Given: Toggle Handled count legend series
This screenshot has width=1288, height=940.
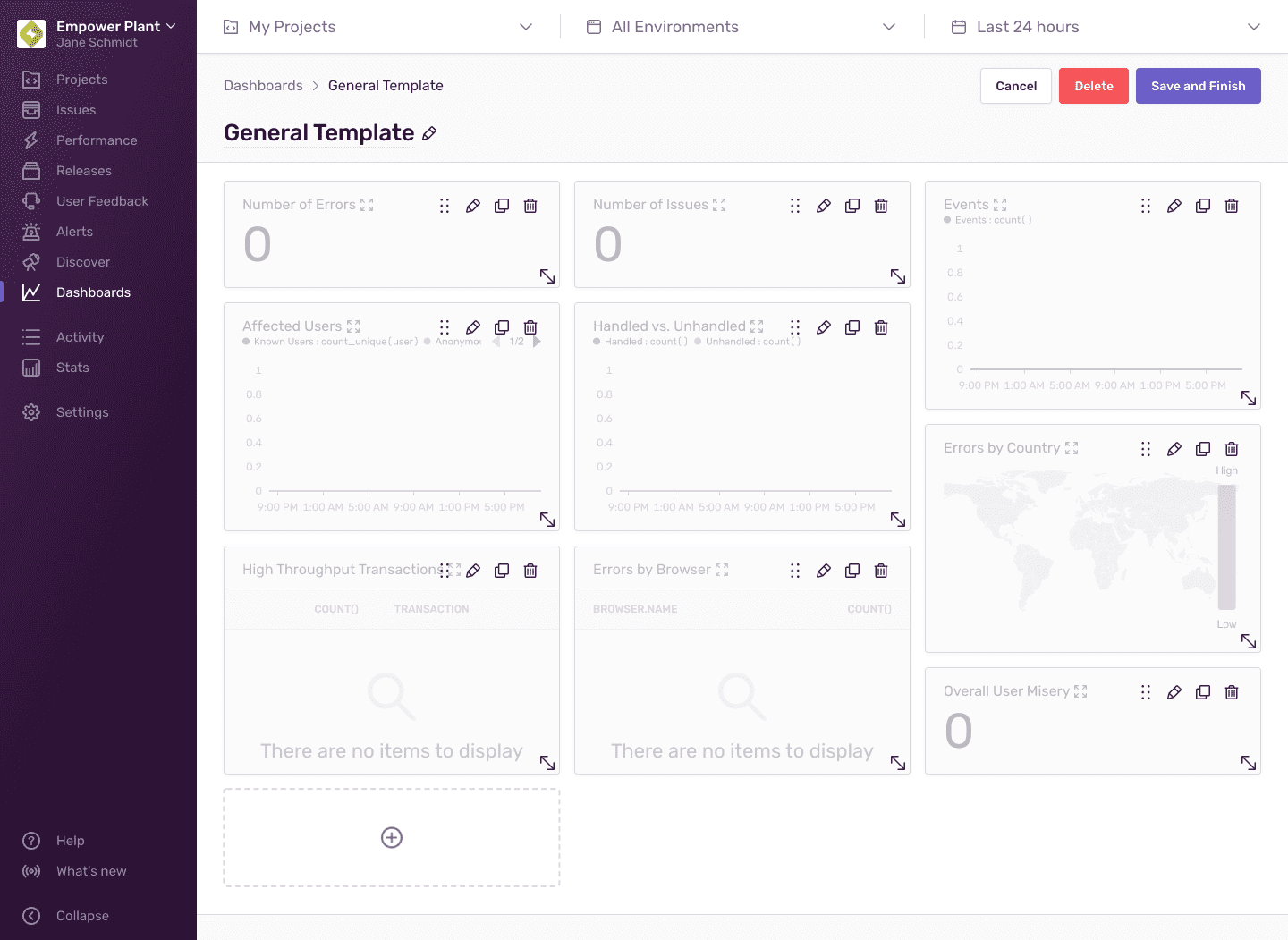Looking at the screenshot, I should (x=640, y=342).
